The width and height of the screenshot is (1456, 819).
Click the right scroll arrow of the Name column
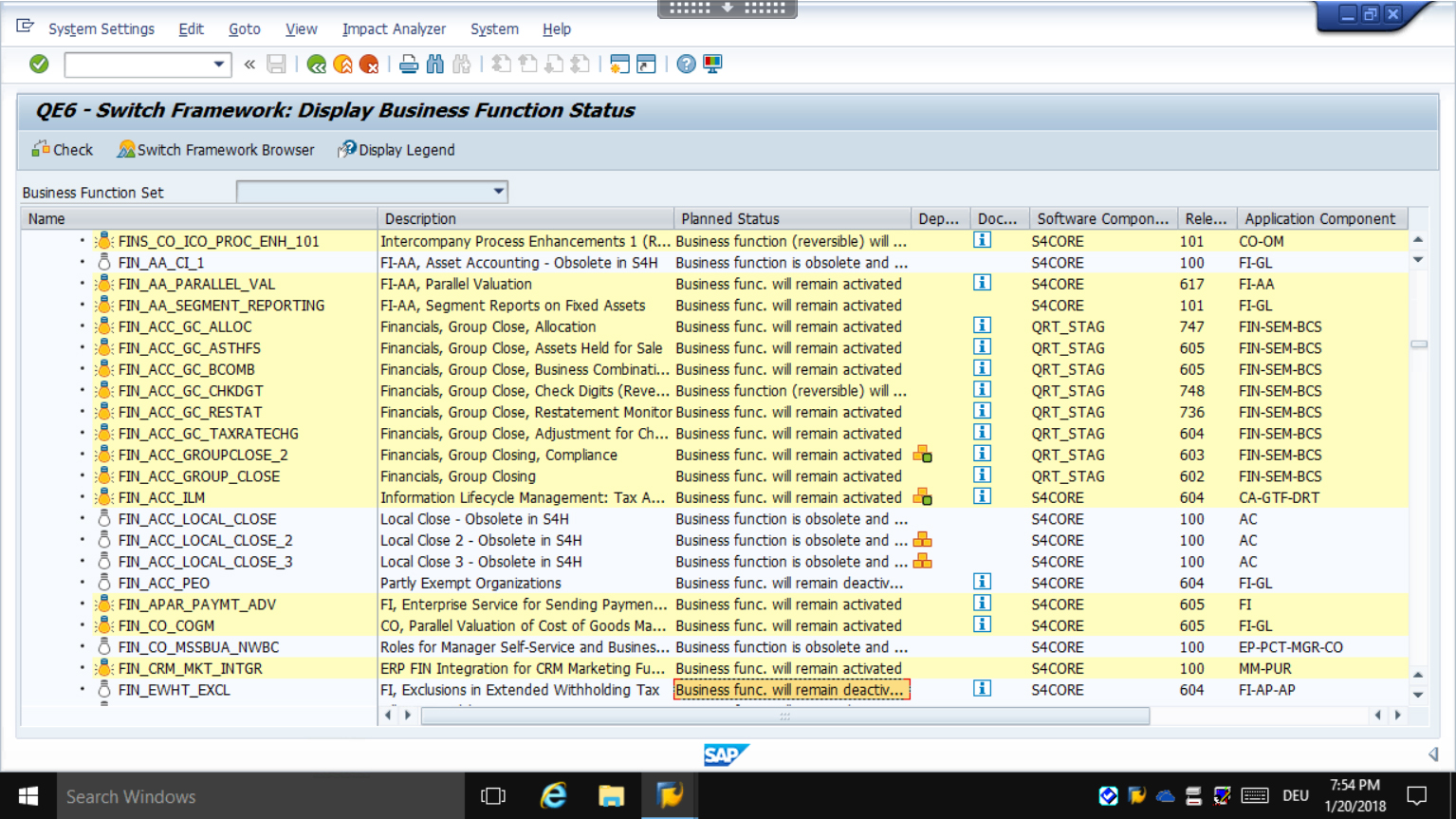coord(408,716)
